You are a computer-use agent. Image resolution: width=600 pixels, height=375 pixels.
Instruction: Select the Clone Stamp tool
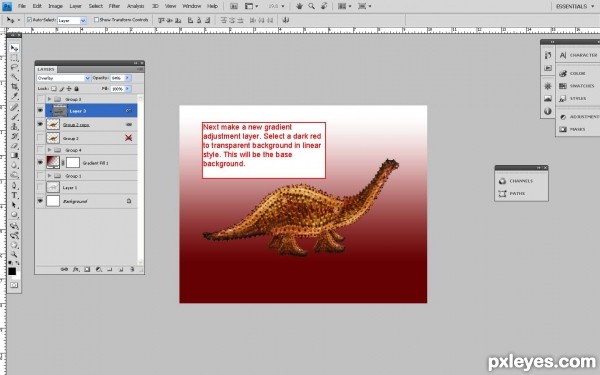[x=14, y=126]
